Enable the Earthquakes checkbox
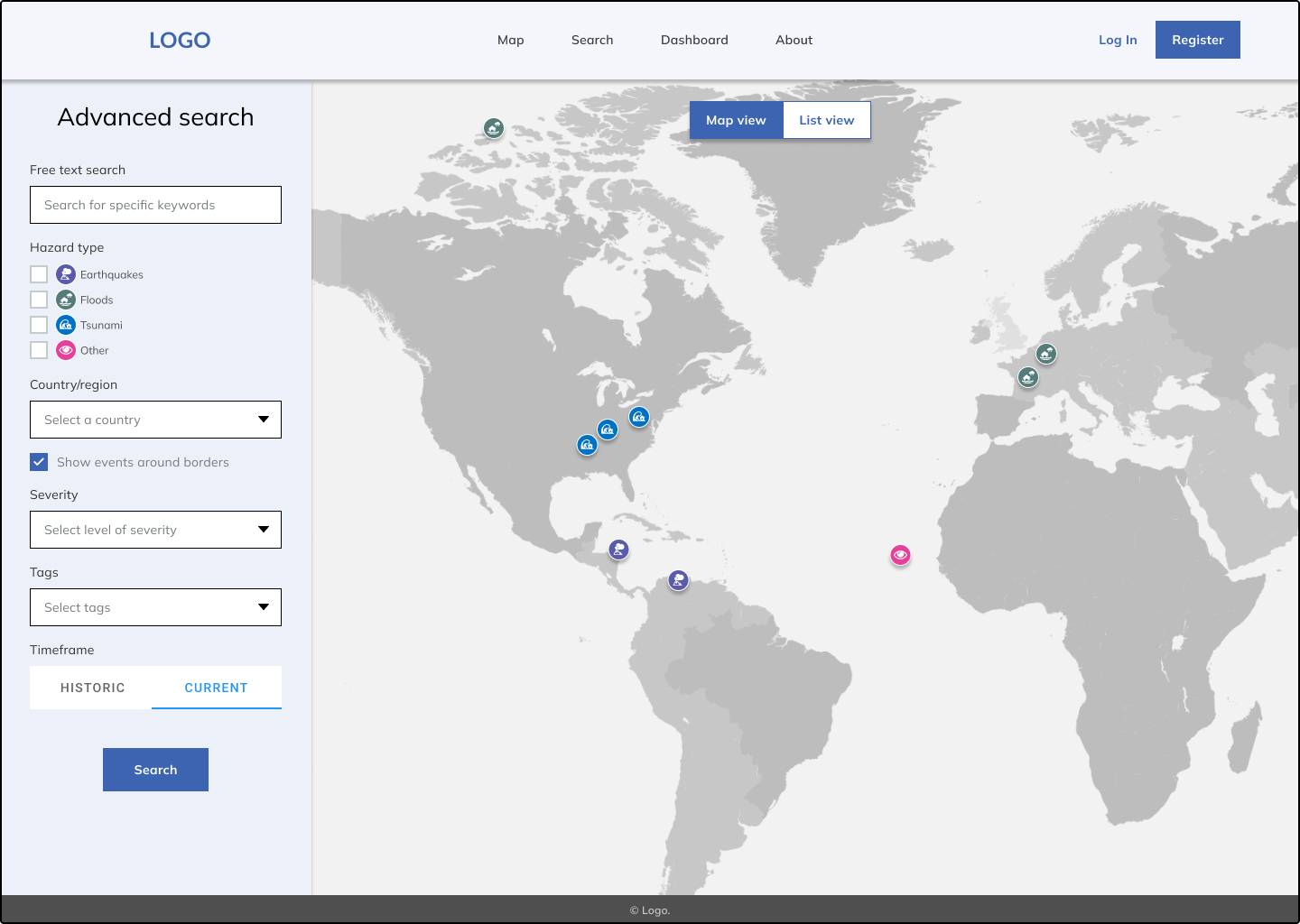This screenshot has width=1300, height=924. [39, 274]
